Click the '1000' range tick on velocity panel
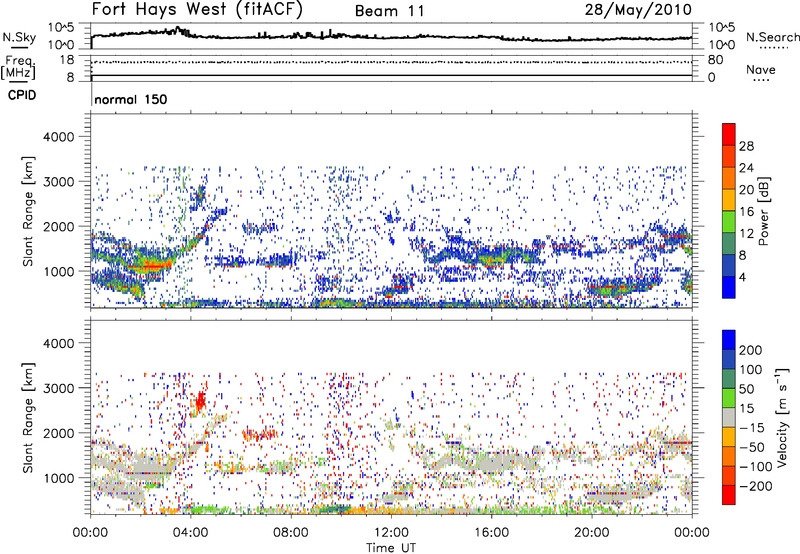This screenshot has height=554, width=800. [x=59, y=478]
